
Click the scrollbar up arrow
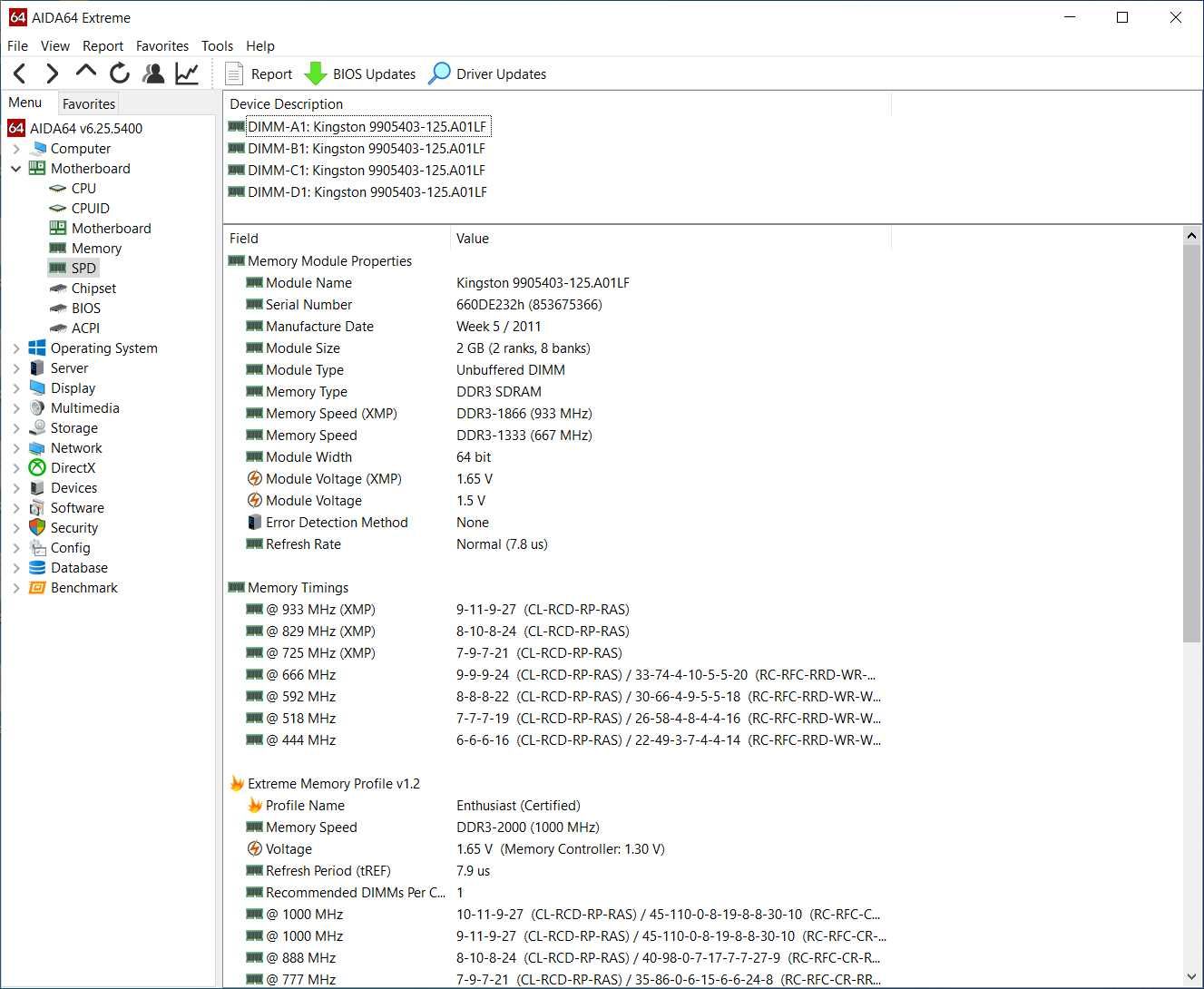pyautogui.click(x=1191, y=236)
